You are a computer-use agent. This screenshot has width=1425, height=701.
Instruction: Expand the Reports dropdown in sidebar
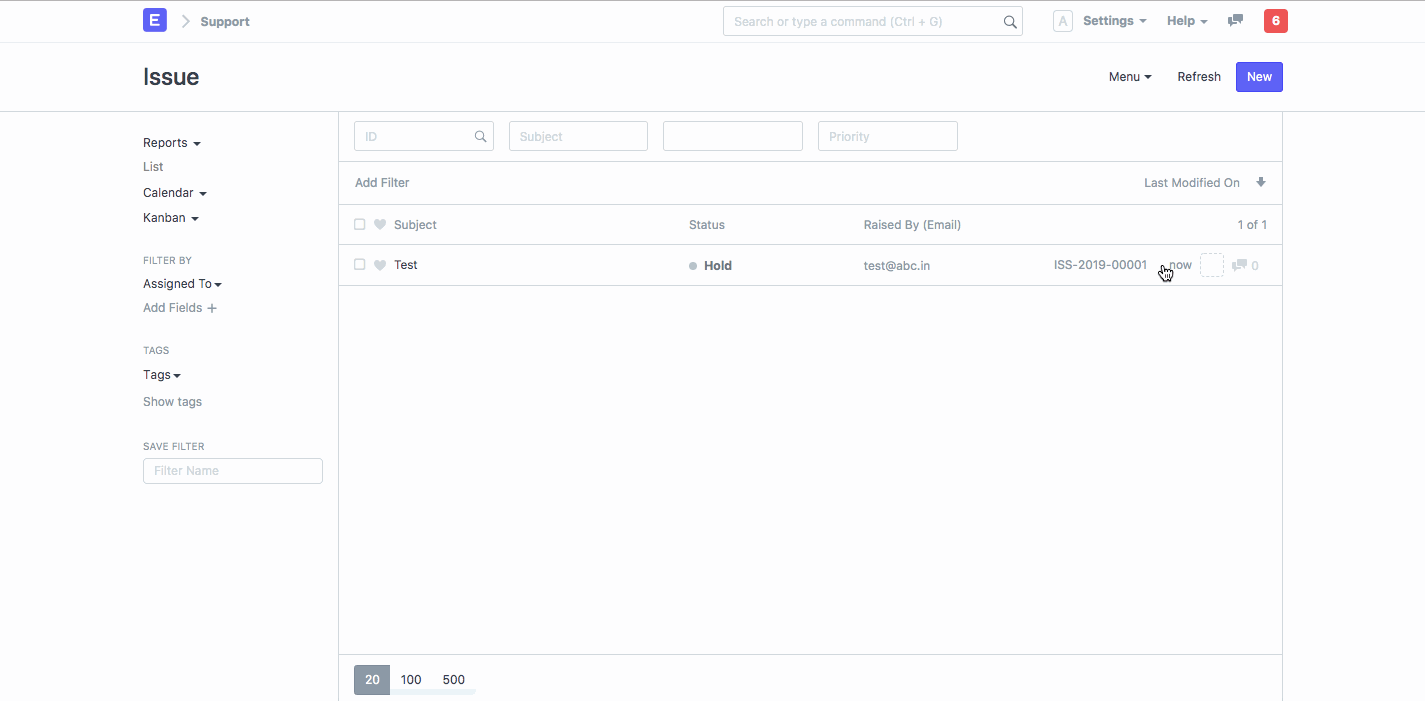(171, 143)
